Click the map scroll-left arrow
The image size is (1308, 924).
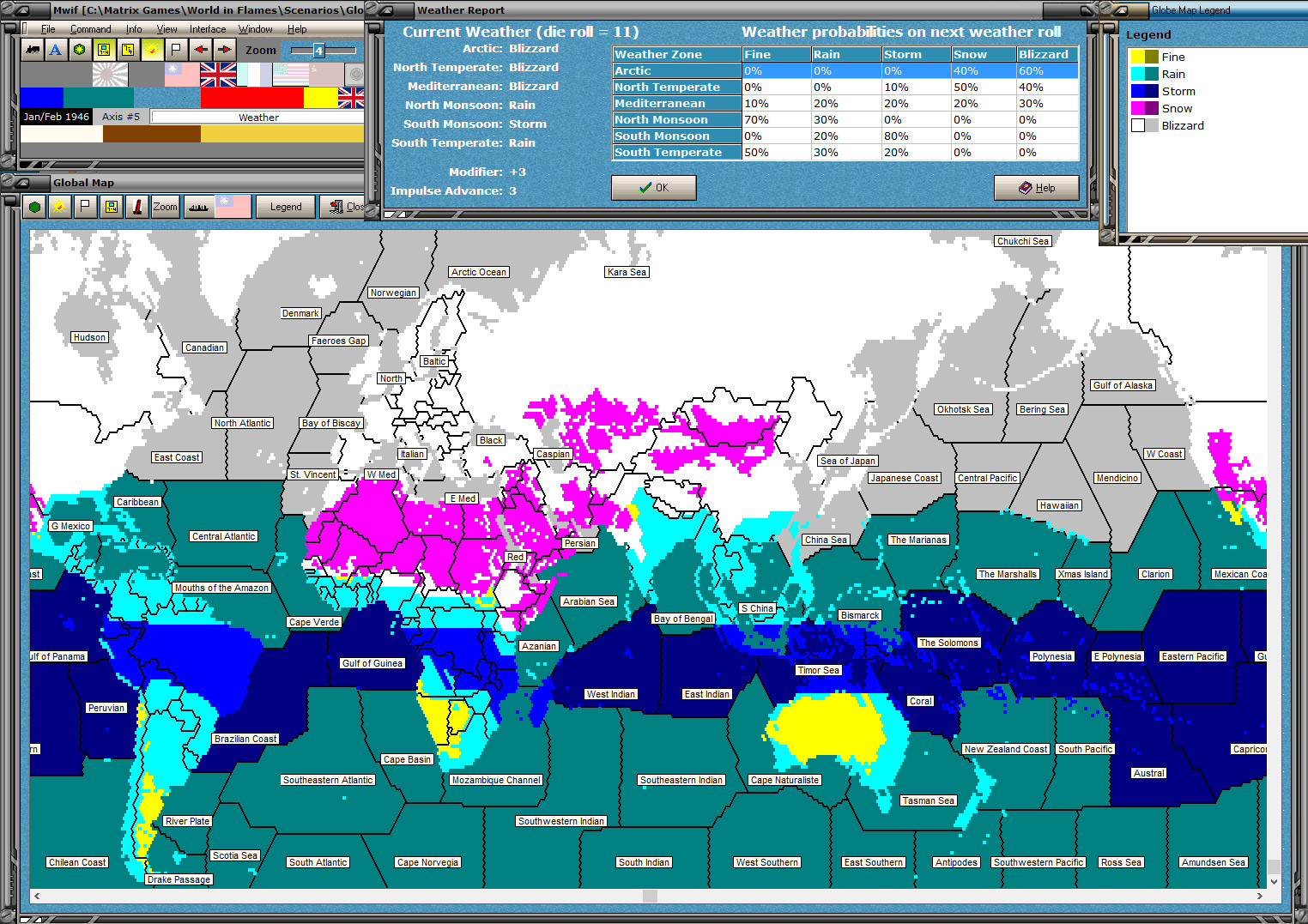[36, 896]
